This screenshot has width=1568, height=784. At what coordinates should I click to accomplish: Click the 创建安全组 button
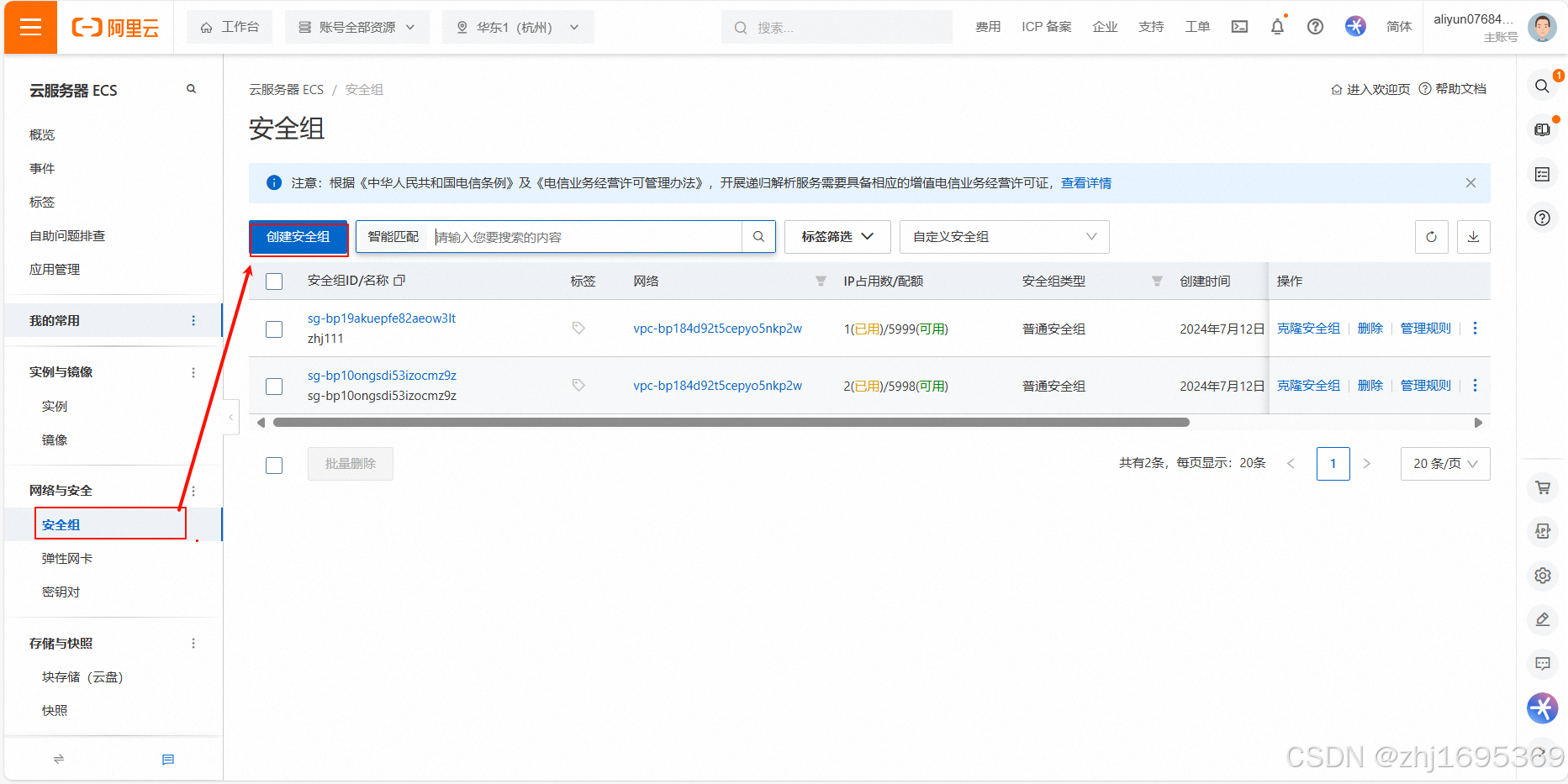pyautogui.click(x=298, y=237)
